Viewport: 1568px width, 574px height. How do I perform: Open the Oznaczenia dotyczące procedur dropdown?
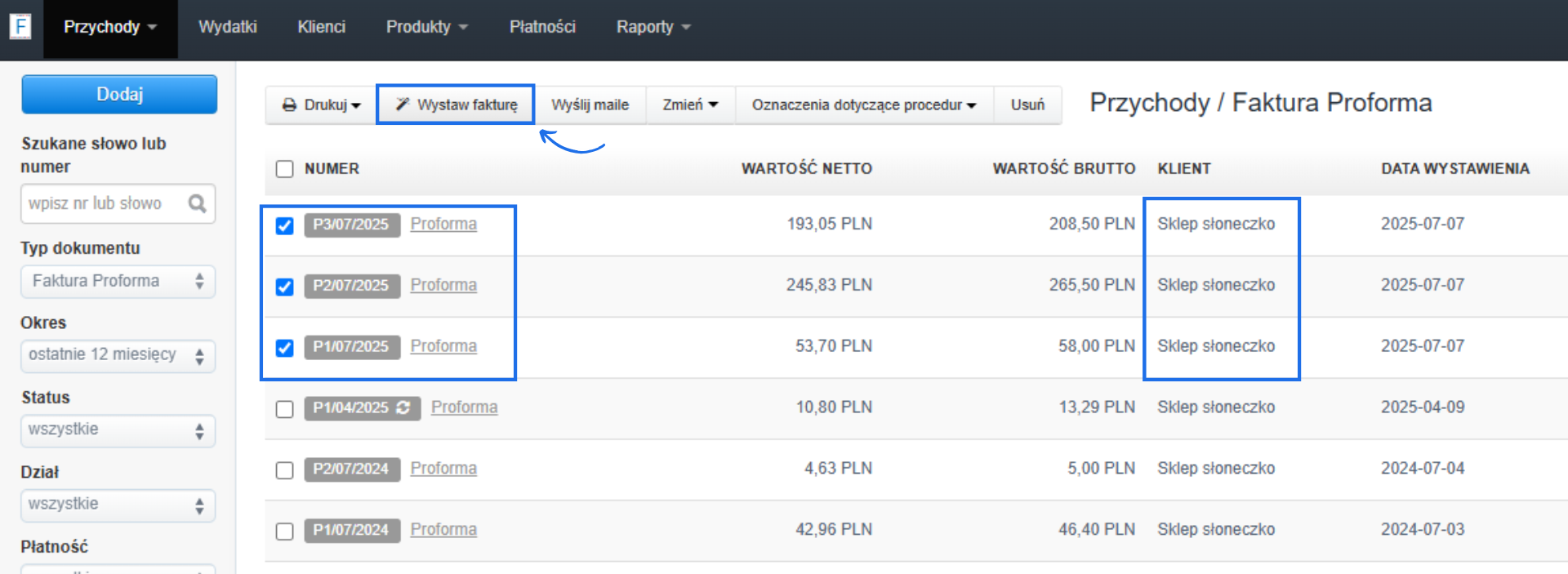tap(864, 105)
